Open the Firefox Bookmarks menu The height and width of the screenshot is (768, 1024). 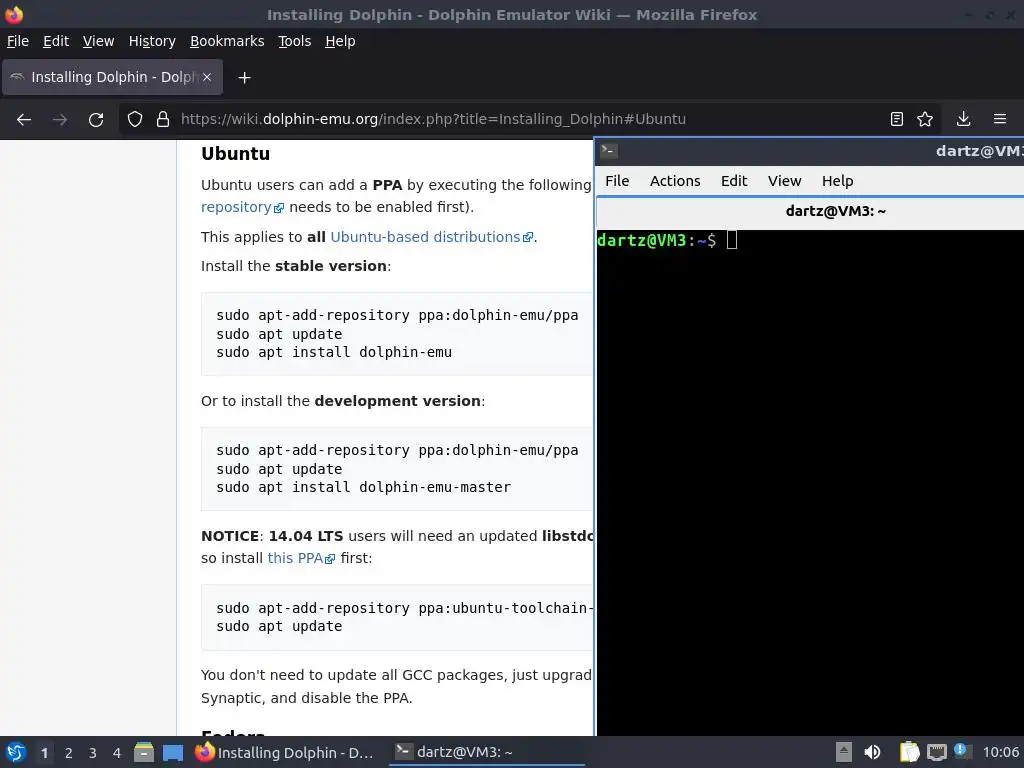click(x=227, y=41)
